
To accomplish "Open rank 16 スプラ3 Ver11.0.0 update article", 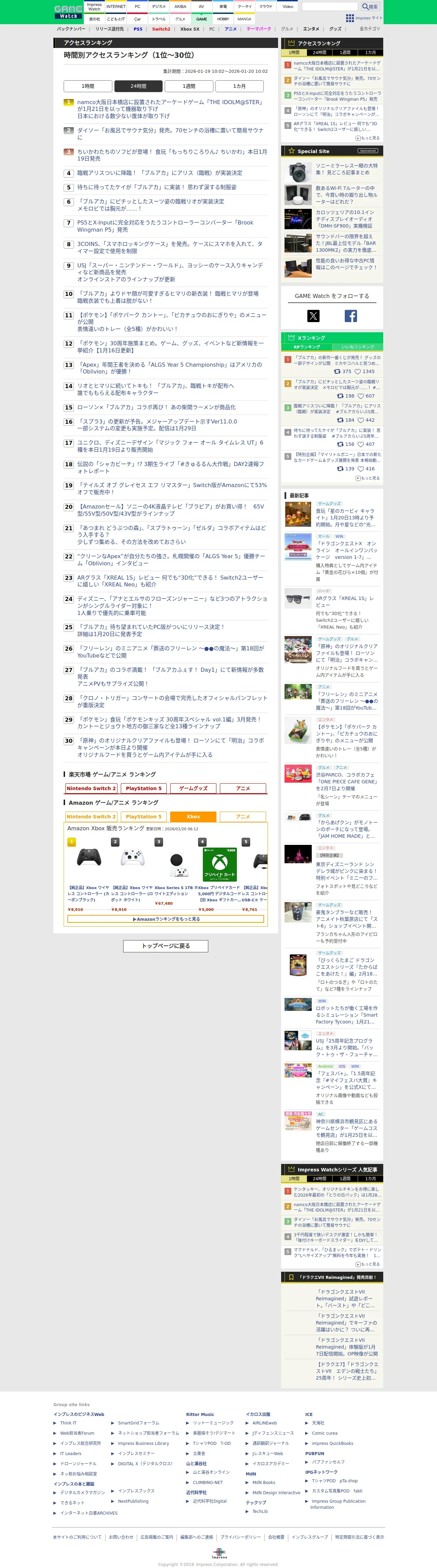I will 157,425.
